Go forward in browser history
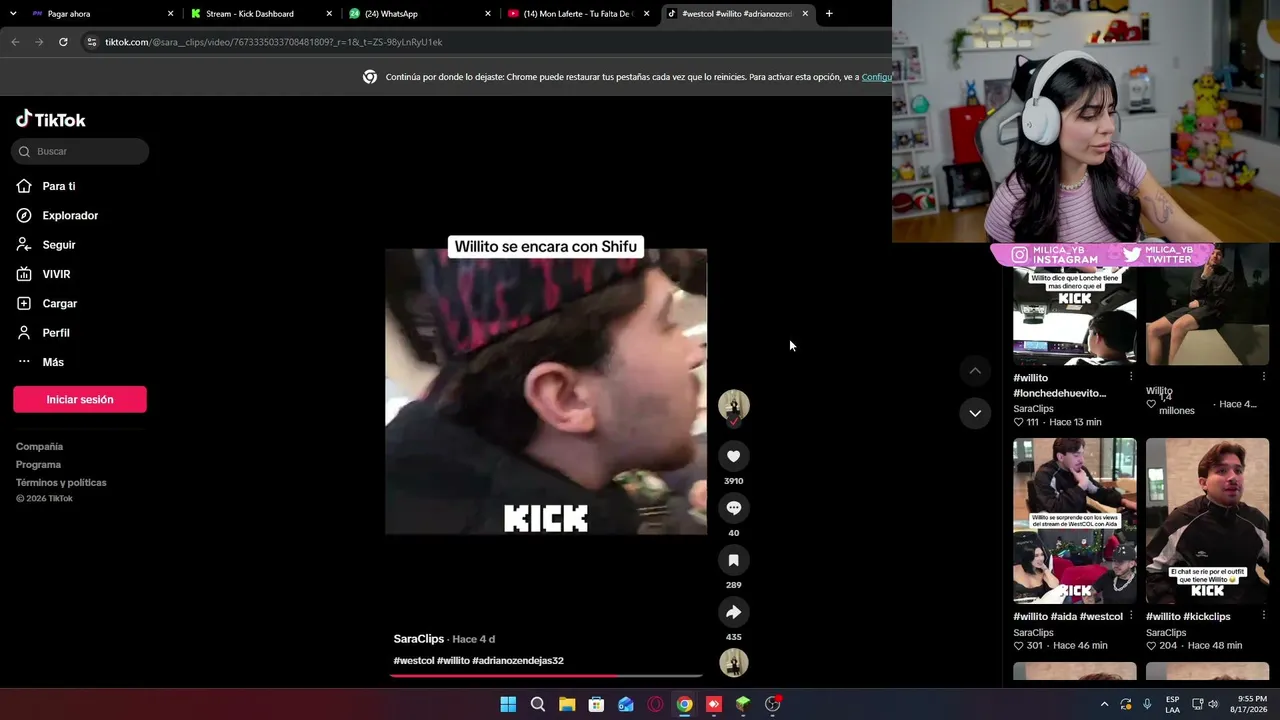 point(39,42)
